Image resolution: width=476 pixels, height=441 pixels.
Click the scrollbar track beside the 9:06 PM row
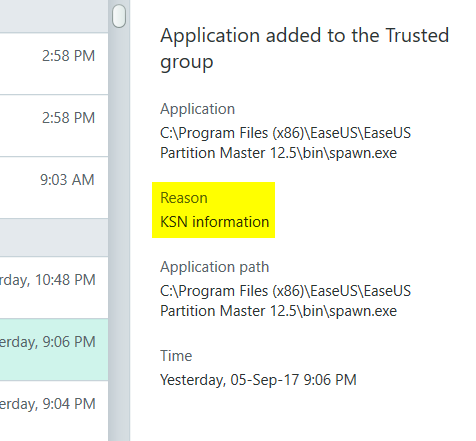(119, 349)
